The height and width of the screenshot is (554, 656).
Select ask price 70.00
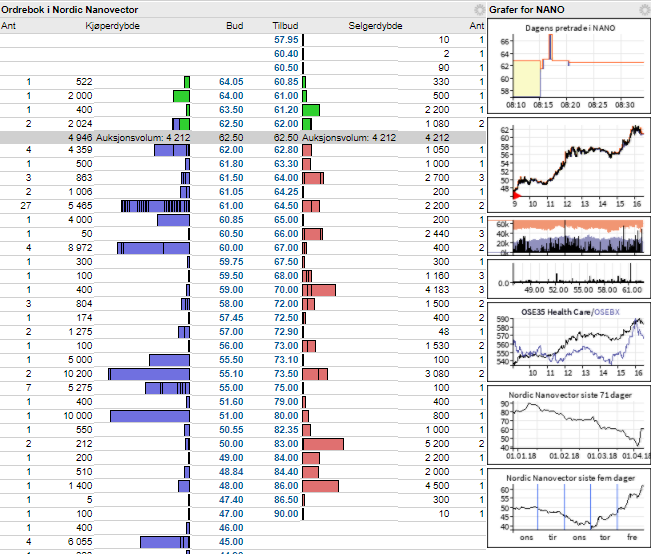286,290
